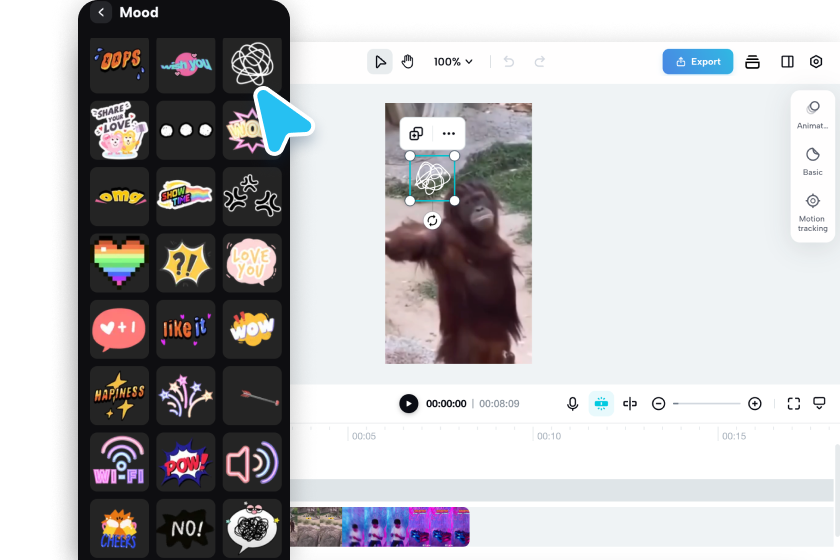Screen dimensions: 840x560
Task: Undo the last action
Action: click(x=509, y=62)
